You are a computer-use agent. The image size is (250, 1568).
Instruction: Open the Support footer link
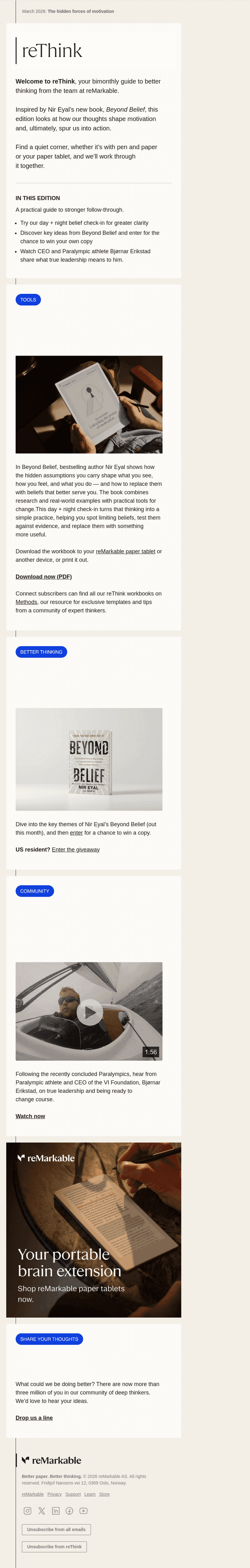(x=73, y=1494)
